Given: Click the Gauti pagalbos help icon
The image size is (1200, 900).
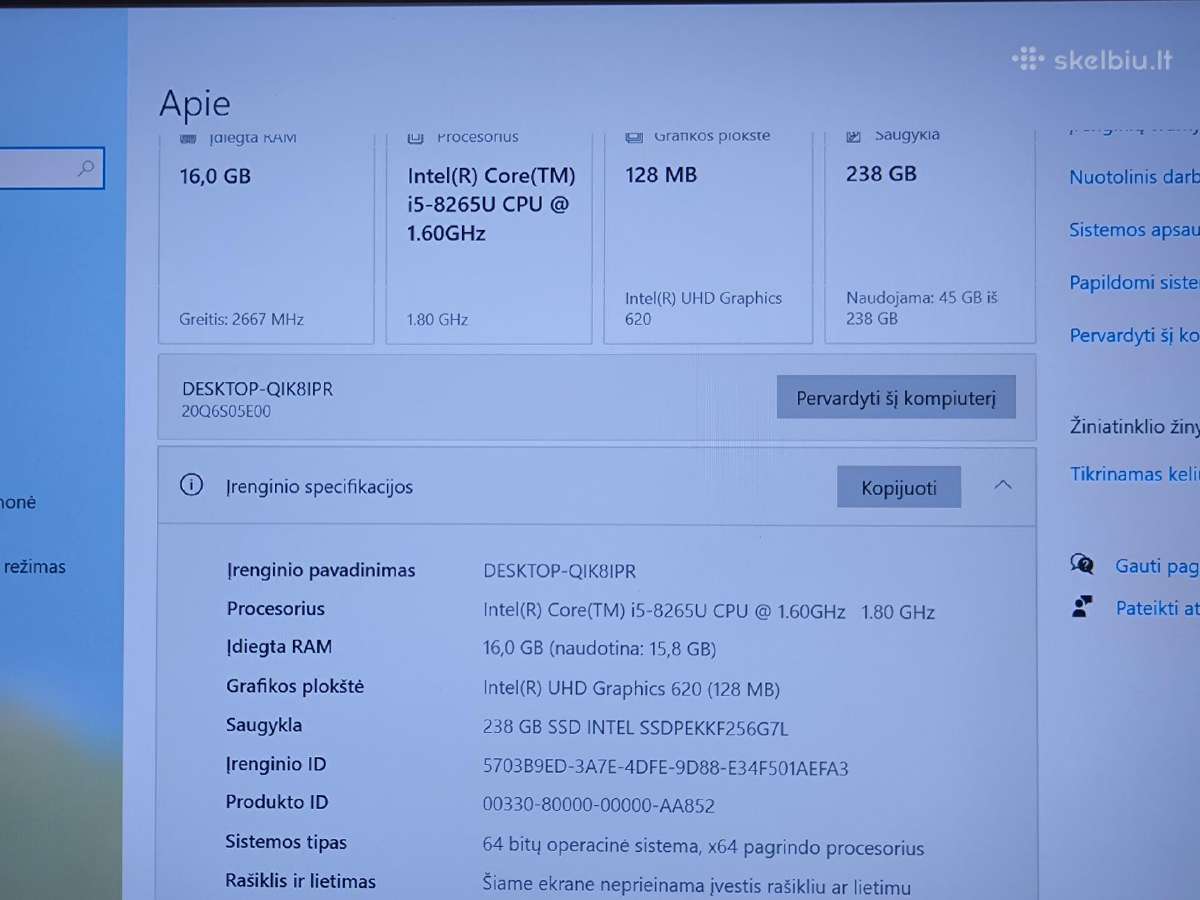Looking at the screenshot, I should (x=1081, y=565).
